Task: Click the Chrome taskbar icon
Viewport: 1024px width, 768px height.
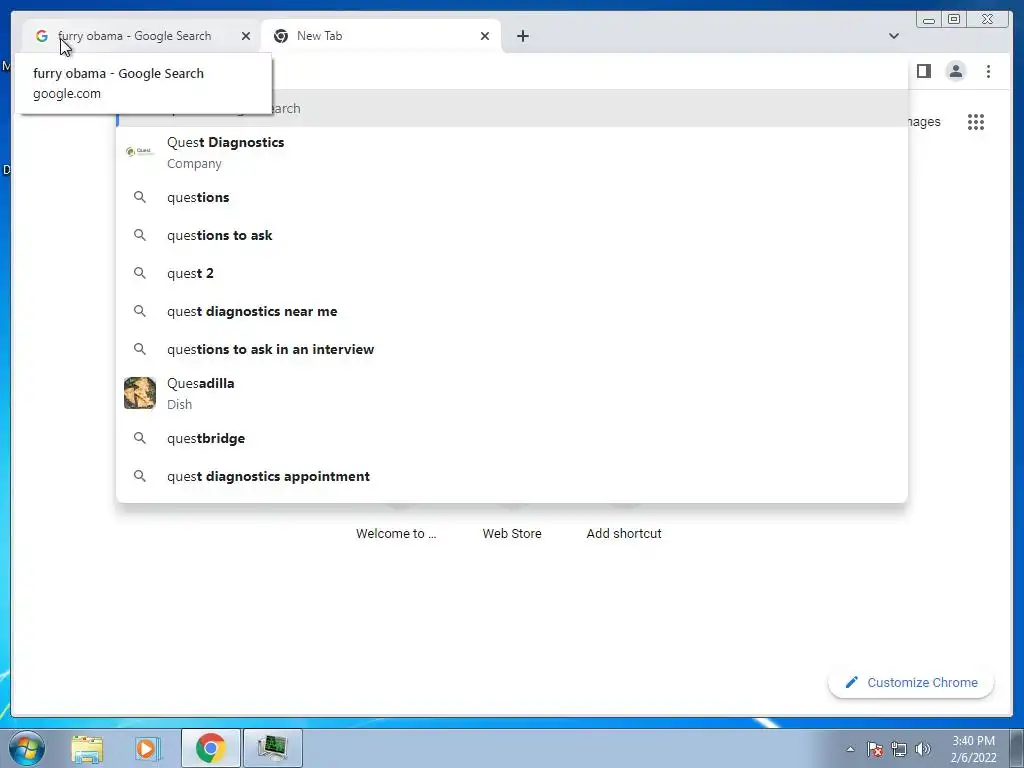Action: (x=210, y=748)
